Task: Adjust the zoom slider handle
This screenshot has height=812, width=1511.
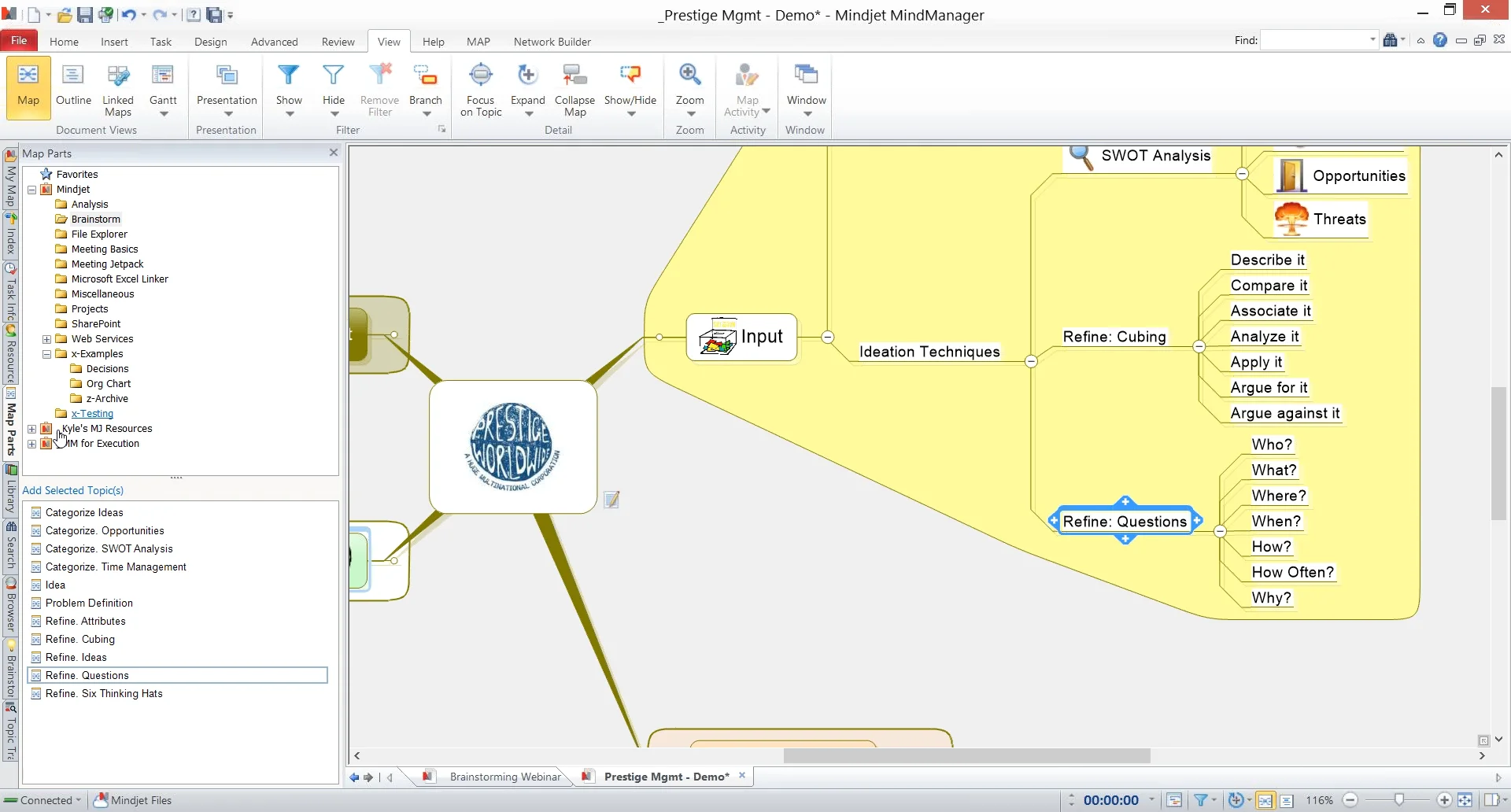Action: [x=1399, y=800]
